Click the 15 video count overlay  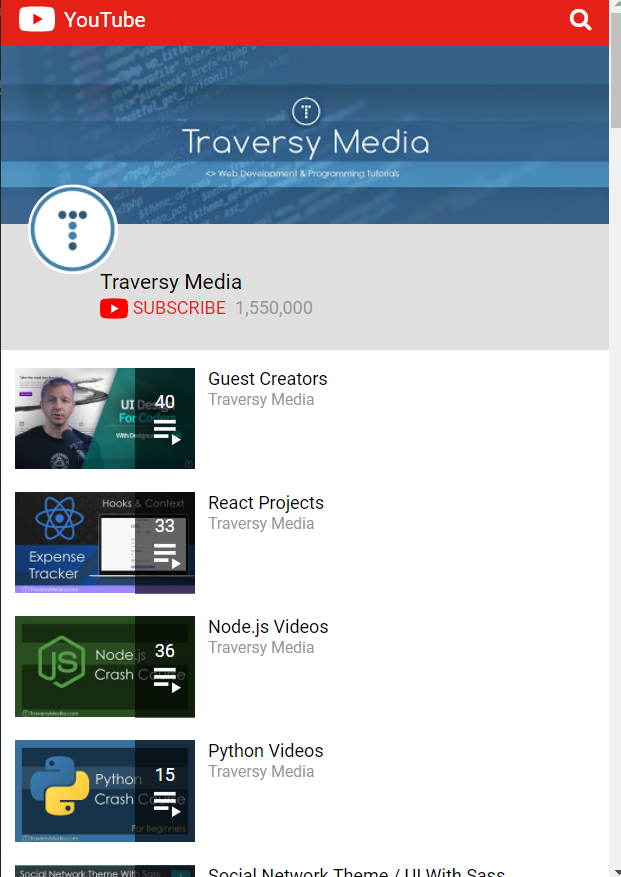(x=165, y=775)
